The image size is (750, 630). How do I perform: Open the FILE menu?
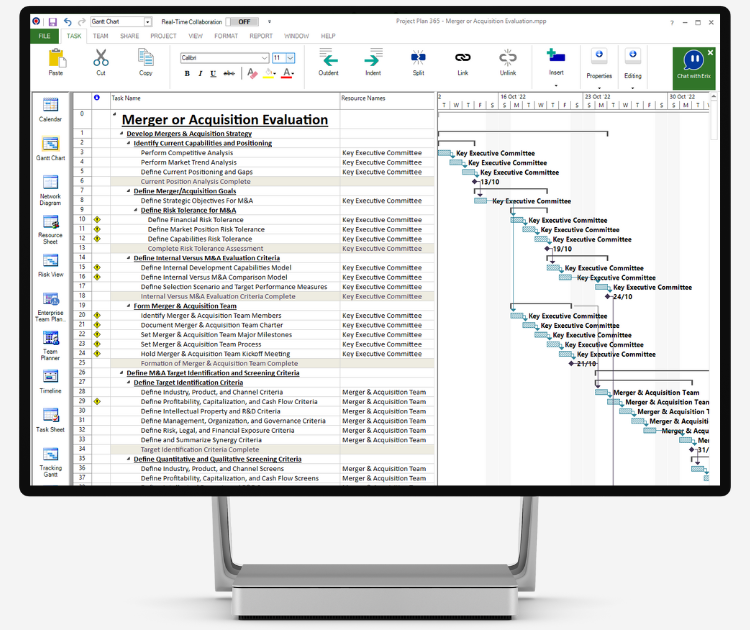click(44, 36)
